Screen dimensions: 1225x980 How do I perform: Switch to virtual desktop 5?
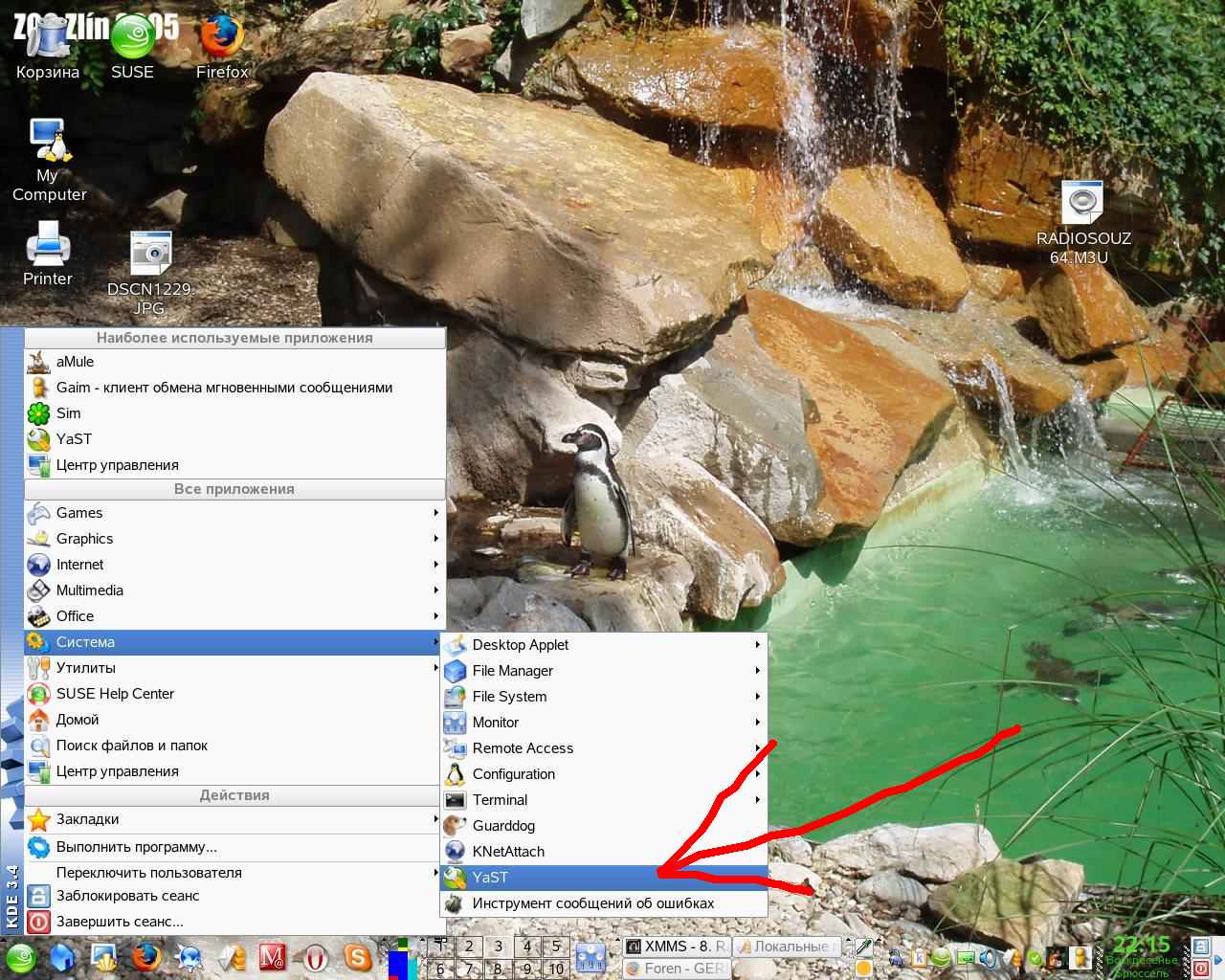[556, 947]
